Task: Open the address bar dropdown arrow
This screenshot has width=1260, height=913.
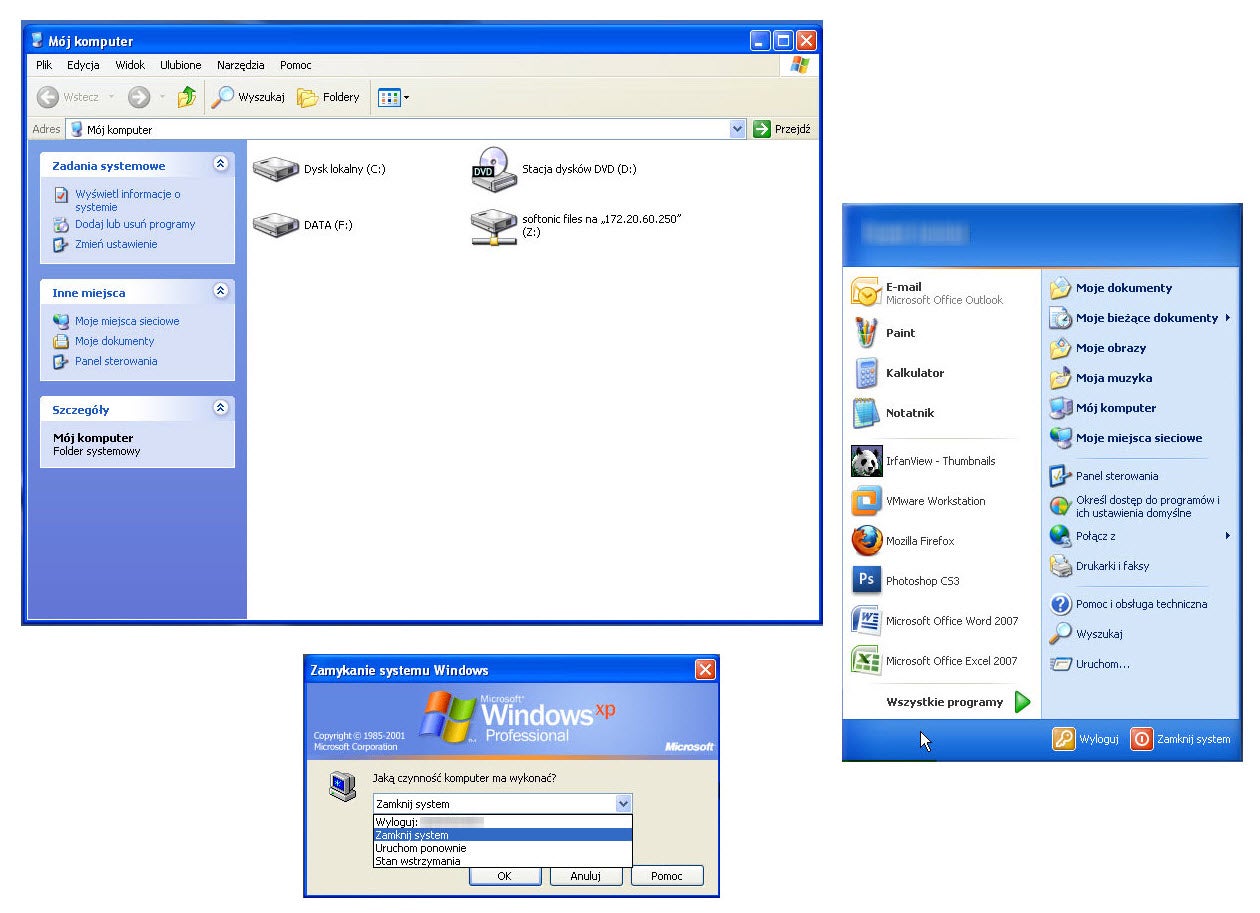Action: tap(738, 129)
